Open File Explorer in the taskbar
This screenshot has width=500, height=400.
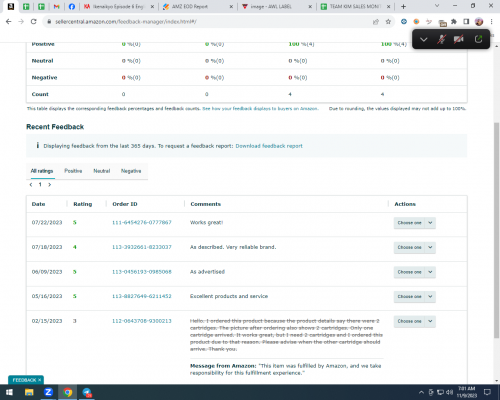click(x=29, y=392)
